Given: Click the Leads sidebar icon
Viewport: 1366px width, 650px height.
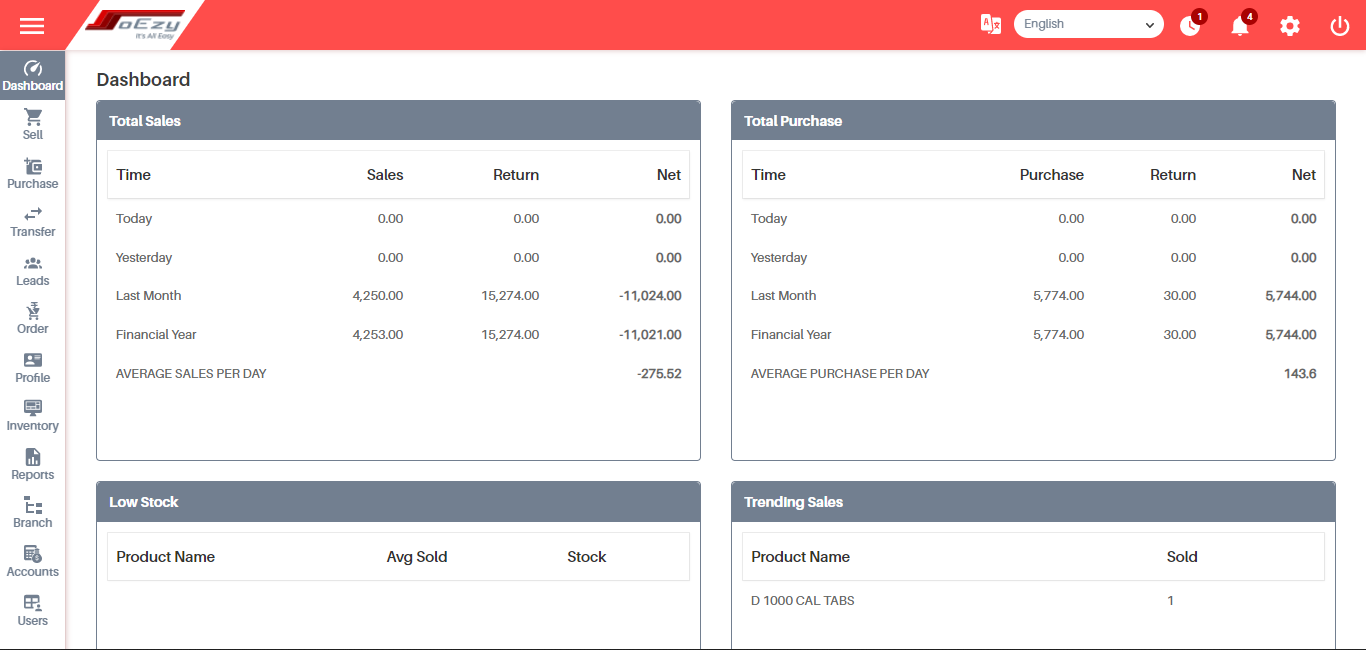Looking at the screenshot, I should click(32, 270).
